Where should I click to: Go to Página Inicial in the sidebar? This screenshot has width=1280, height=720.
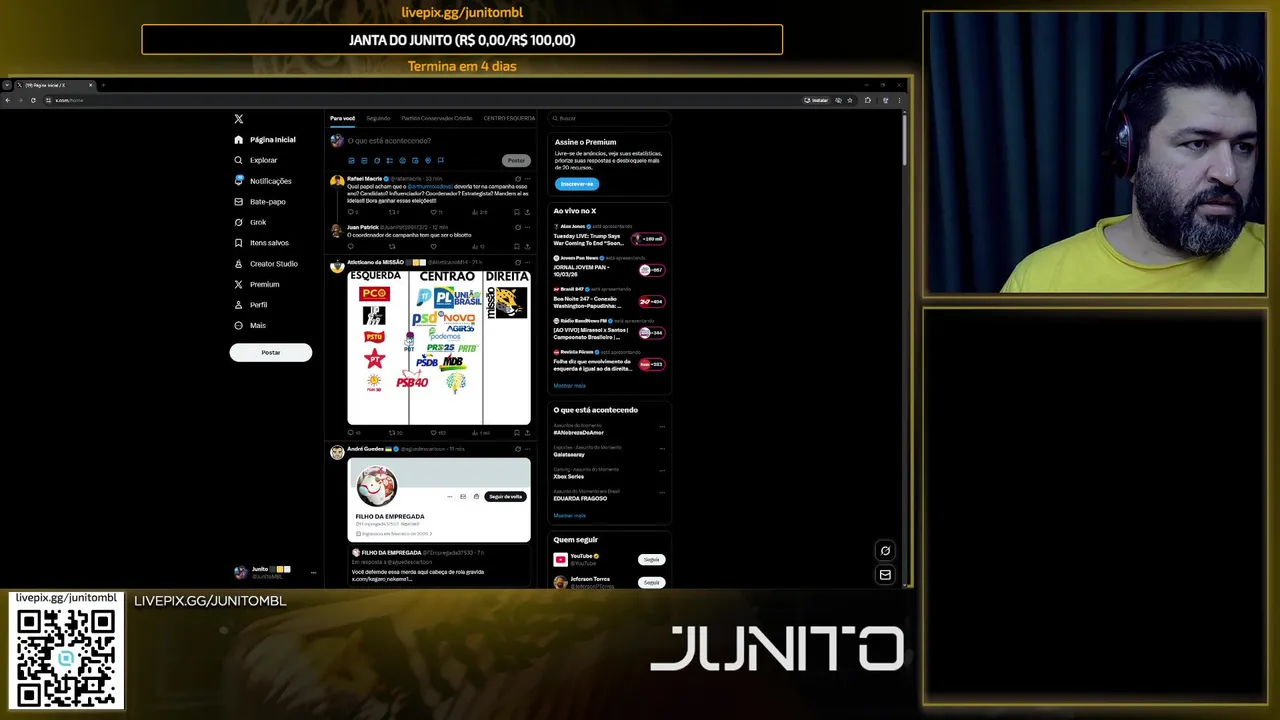(x=265, y=140)
